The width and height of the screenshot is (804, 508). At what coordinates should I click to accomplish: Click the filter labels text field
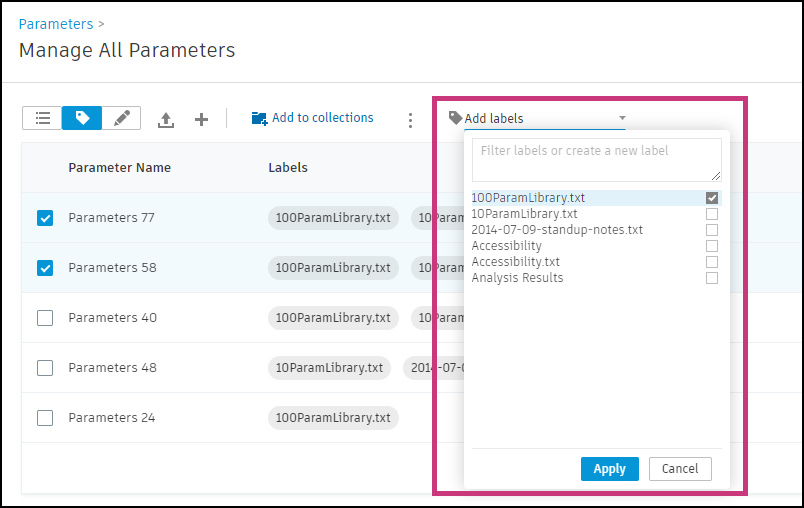pos(596,159)
